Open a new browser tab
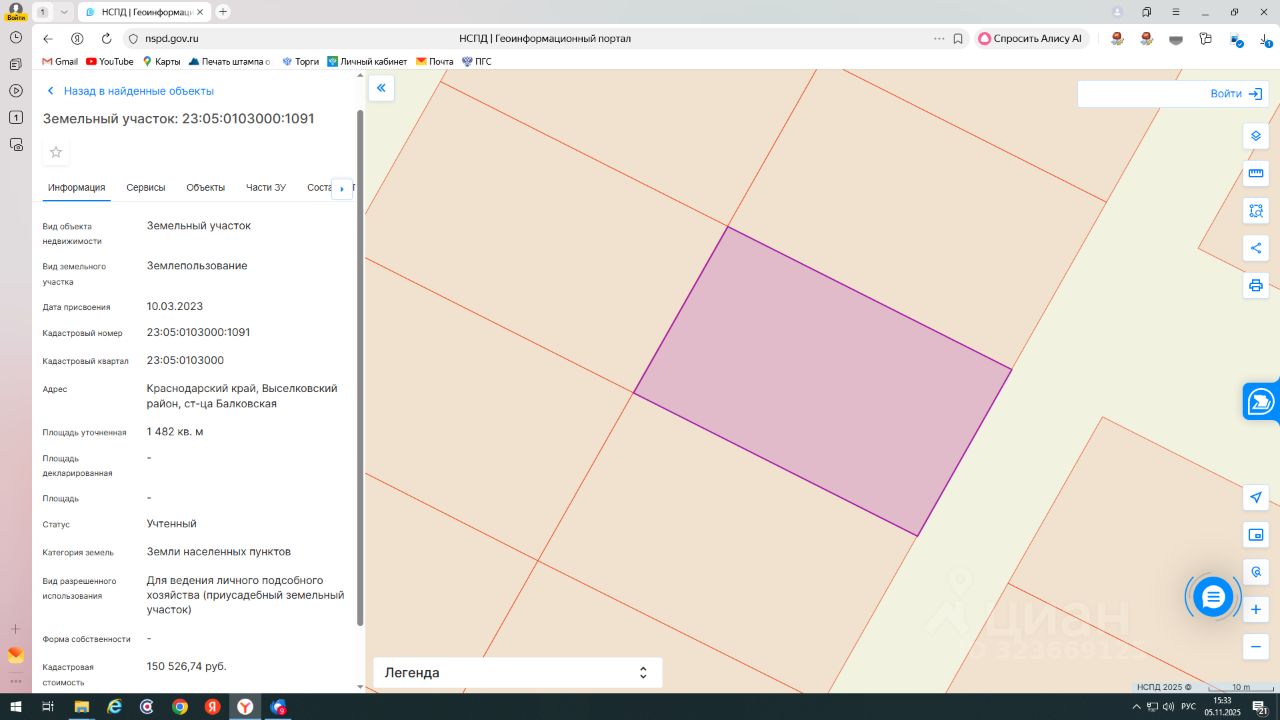The width and height of the screenshot is (1280, 720). [223, 12]
